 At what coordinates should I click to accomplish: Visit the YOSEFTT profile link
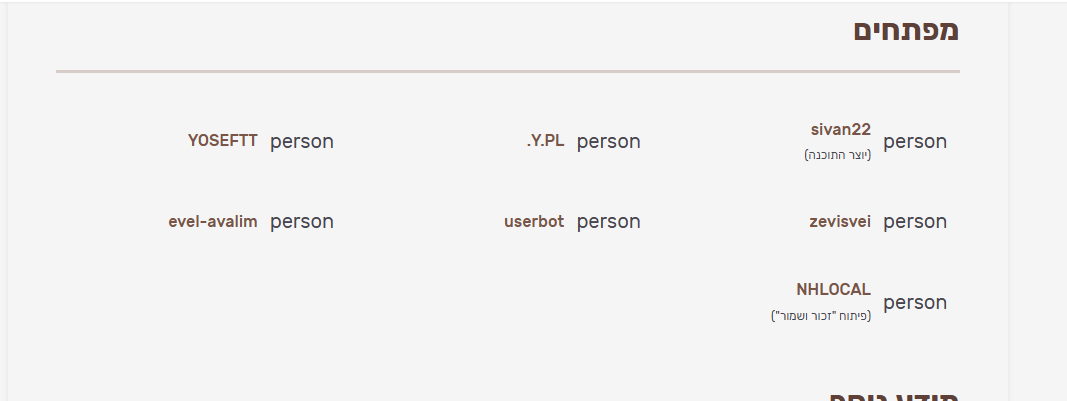pyautogui.click(x=222, y=141)
